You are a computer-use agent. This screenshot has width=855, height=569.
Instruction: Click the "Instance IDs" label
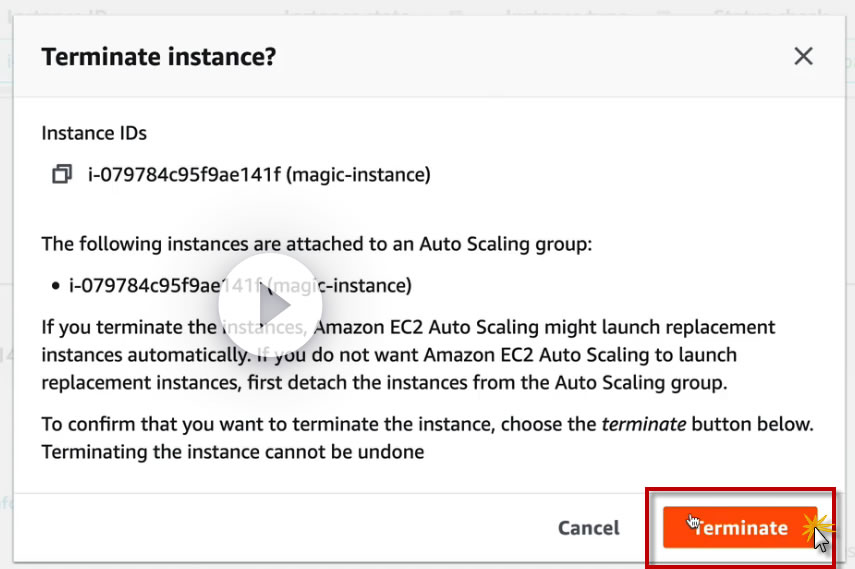pyautogui.click(x=94, y=132)
